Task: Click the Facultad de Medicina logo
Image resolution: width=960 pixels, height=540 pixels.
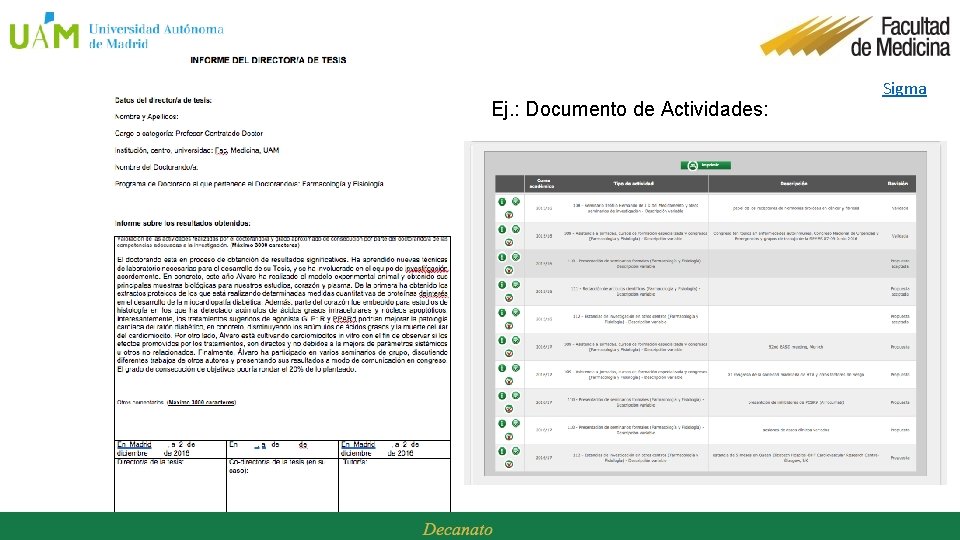Action: [x=856, y=37]
